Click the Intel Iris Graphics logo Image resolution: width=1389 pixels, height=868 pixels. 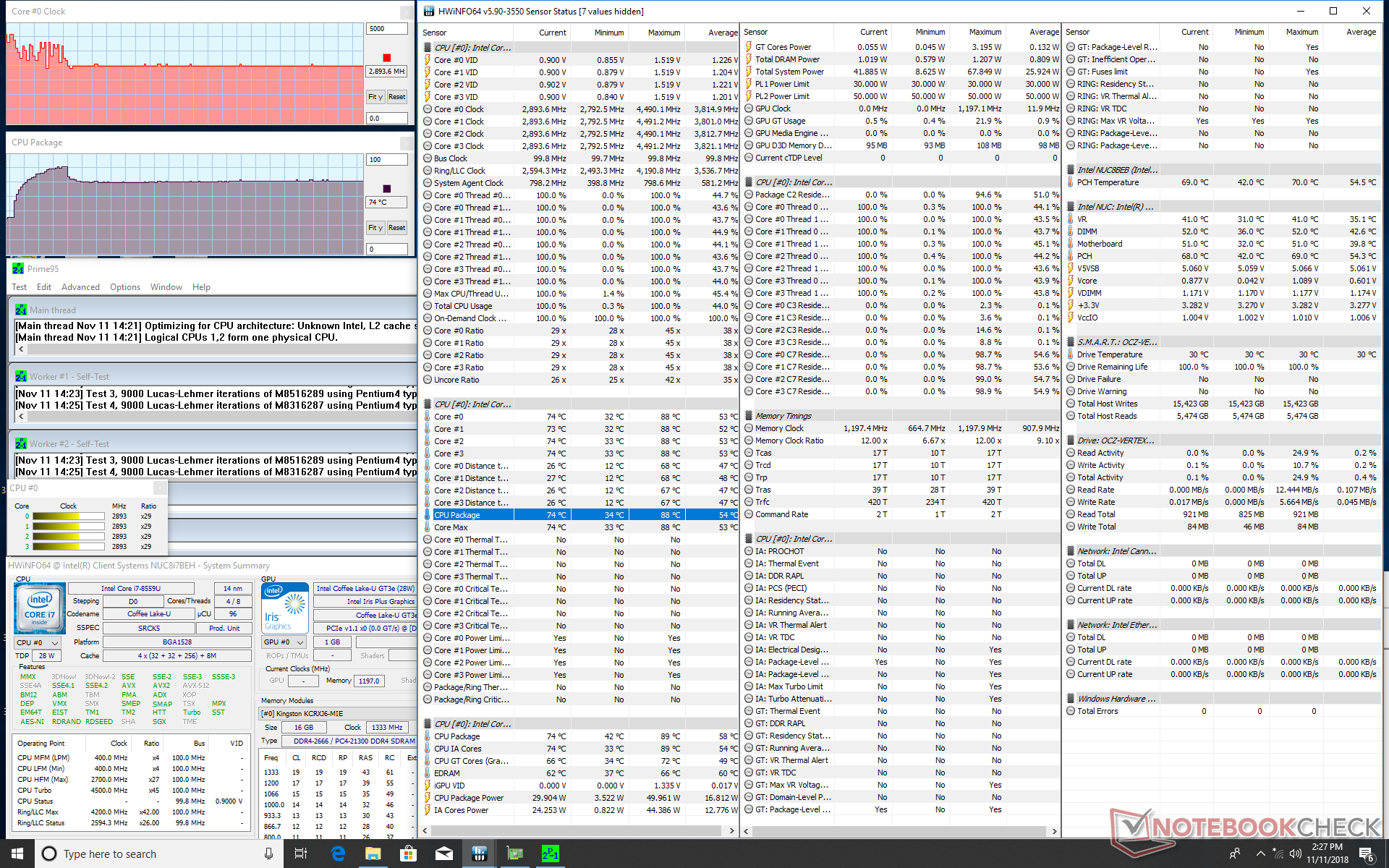point(284,608)
